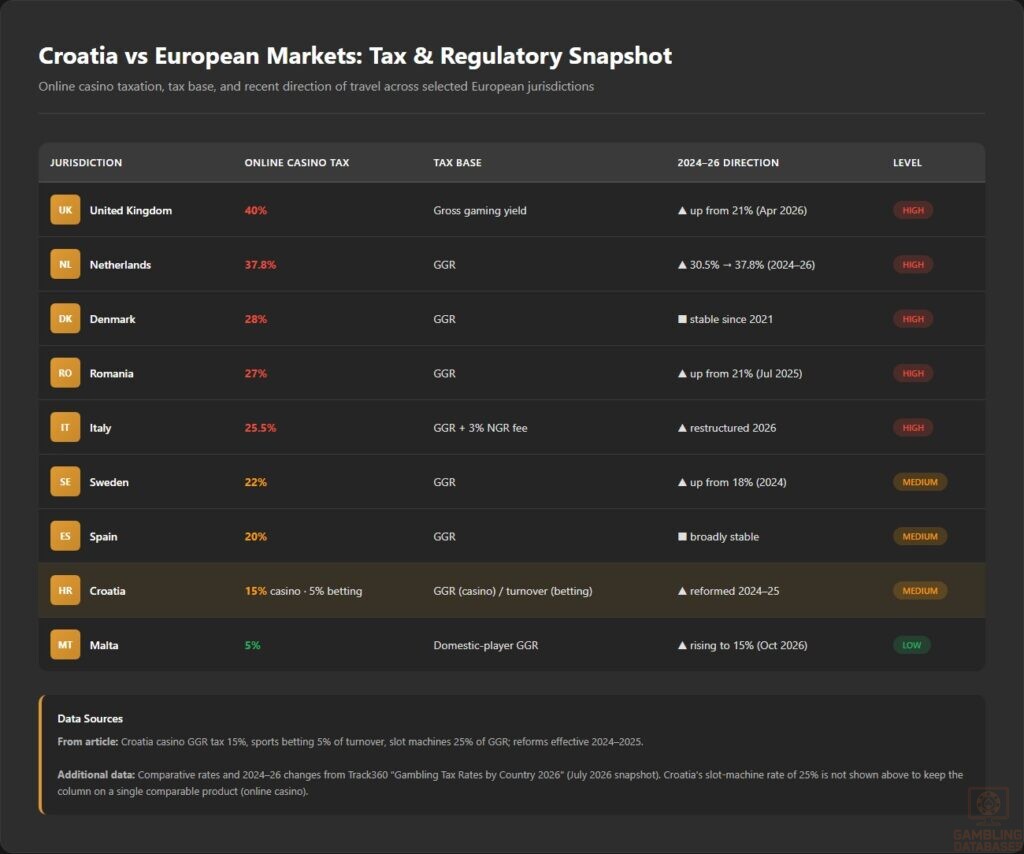
Task: Click 'up from 21% (Apr 2026)' direction cell
Action: pos(742,210)
